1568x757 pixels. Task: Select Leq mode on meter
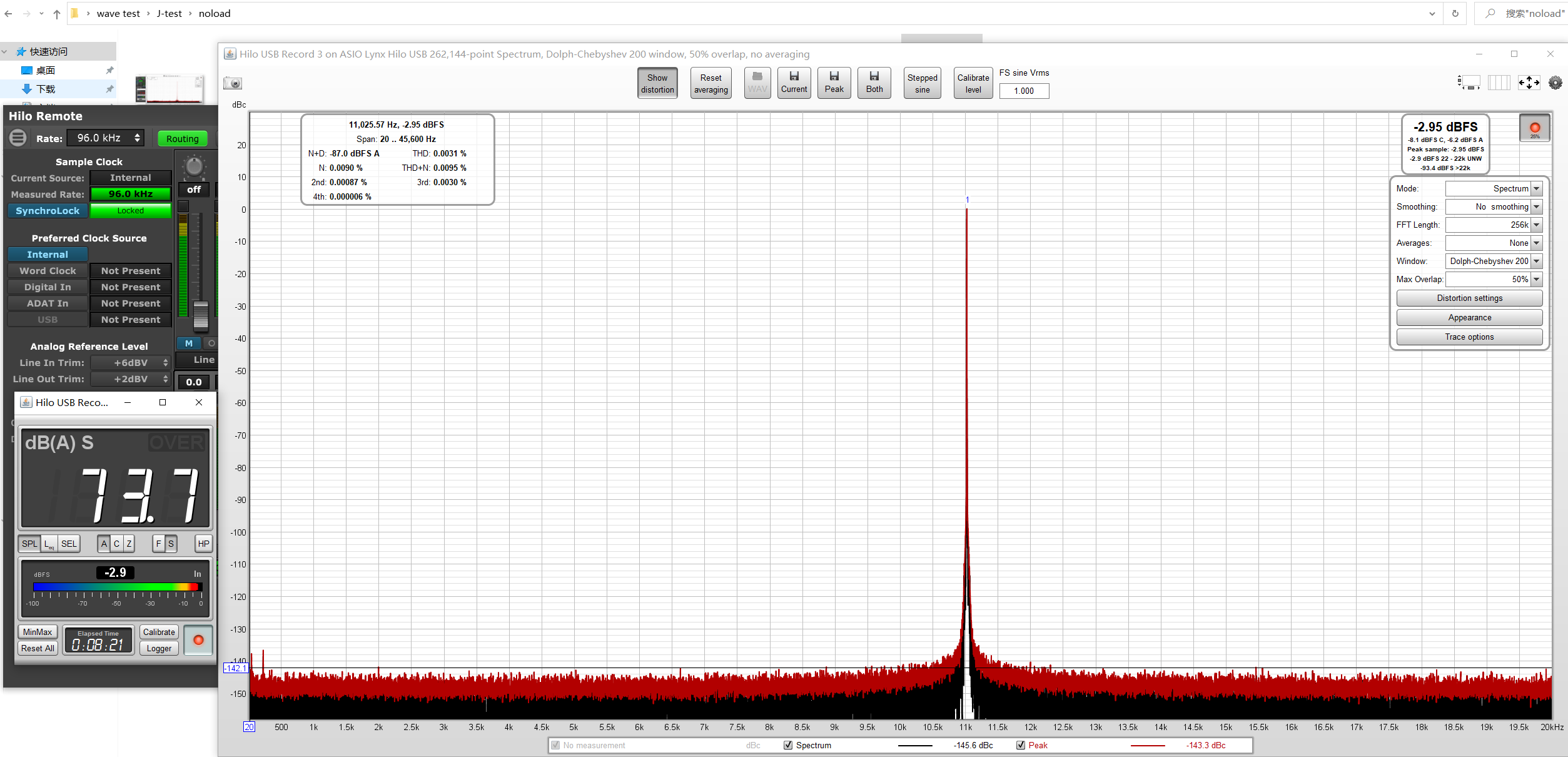point(49,544)
